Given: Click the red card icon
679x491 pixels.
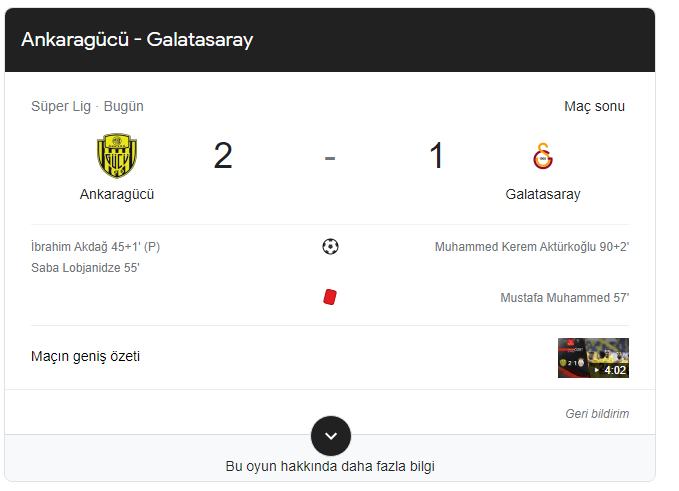Looking at the screenshot, I should [x=330, y=297].
